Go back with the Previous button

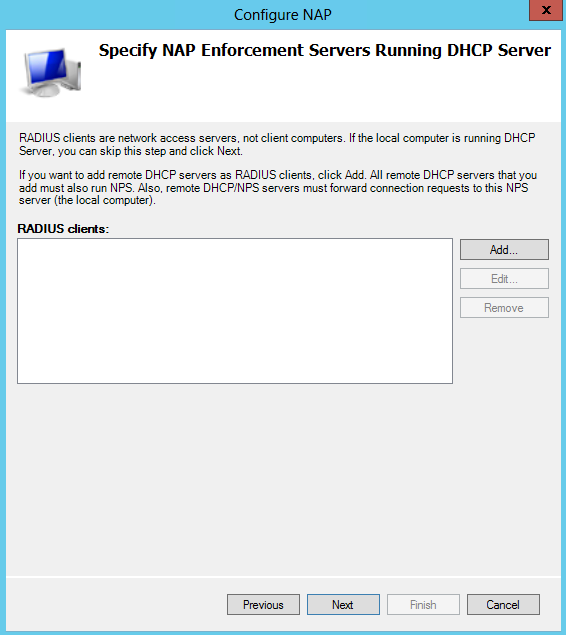coord(263,605)
